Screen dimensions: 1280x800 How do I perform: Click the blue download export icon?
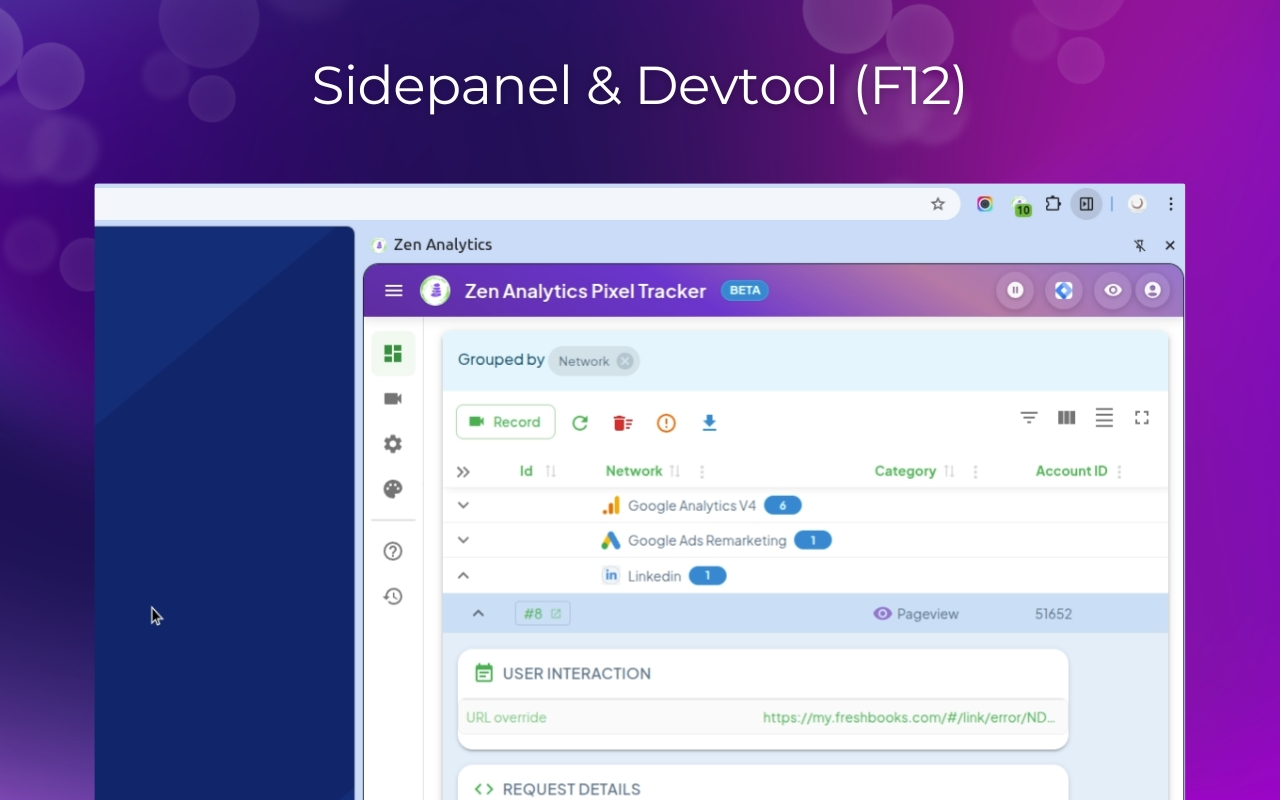point(709,422)
